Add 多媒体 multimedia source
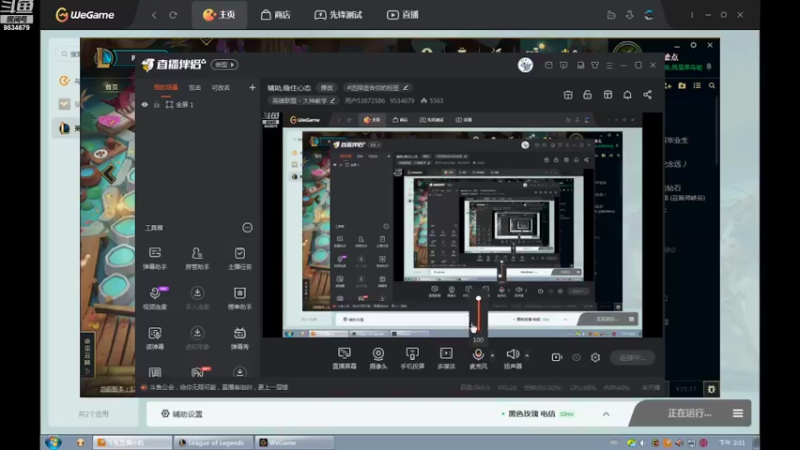Viewport: 800px width, 450px height. [446, 358]
